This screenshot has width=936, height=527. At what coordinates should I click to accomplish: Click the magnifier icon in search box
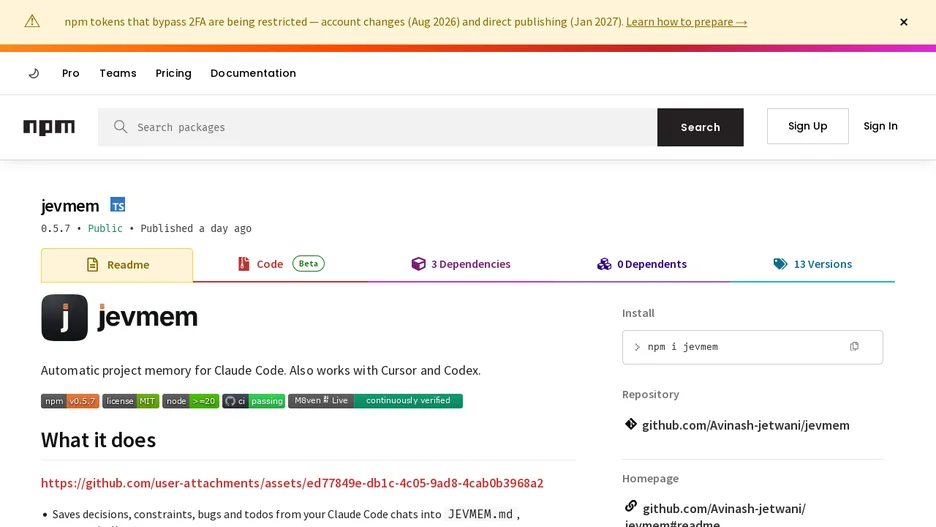click(x=121, y=127)
